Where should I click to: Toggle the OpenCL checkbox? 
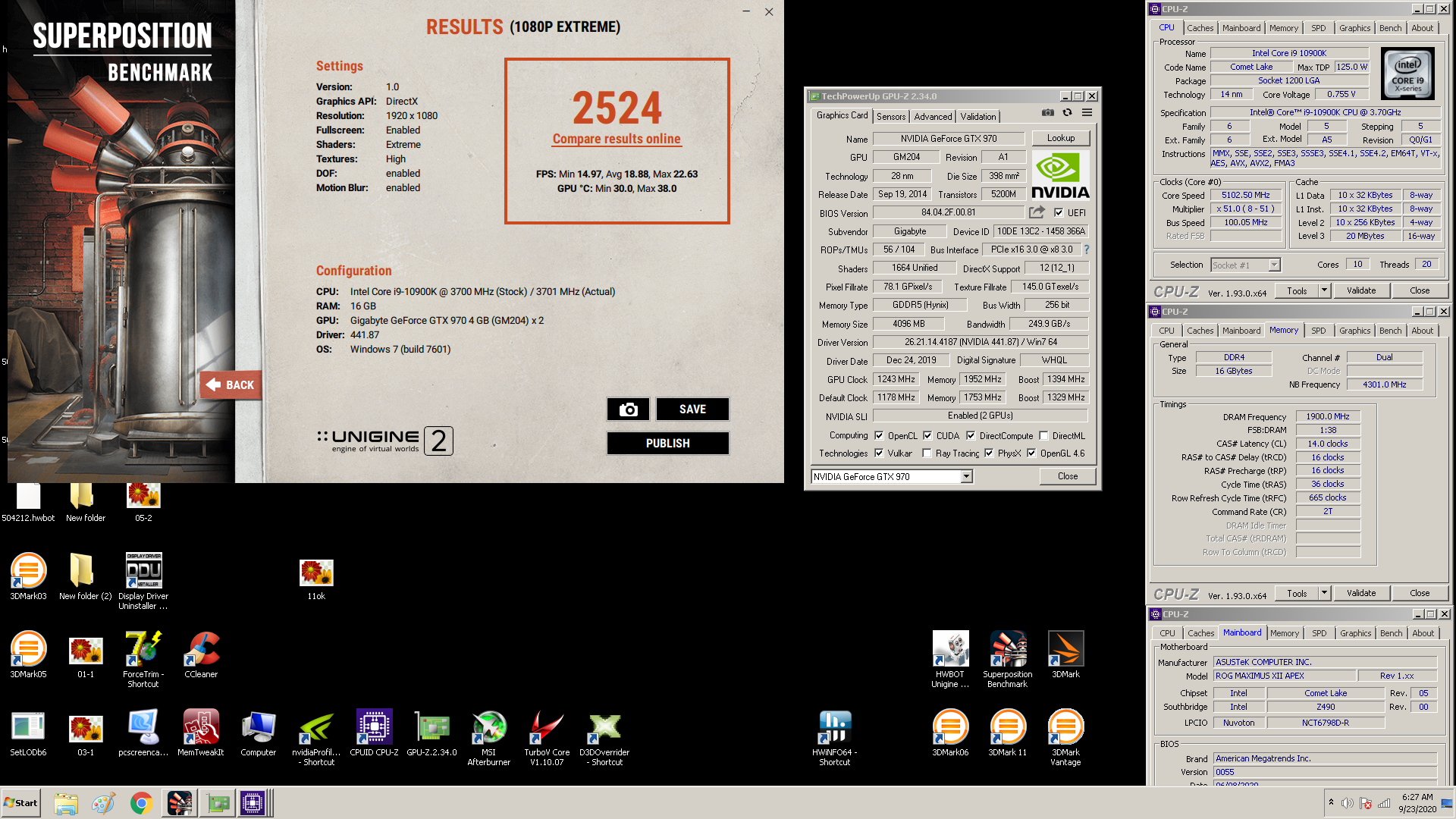pos(879,436)
